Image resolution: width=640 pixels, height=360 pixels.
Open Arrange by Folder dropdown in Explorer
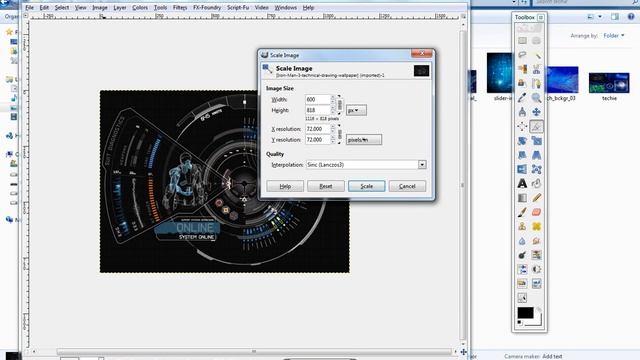[614, 36]
